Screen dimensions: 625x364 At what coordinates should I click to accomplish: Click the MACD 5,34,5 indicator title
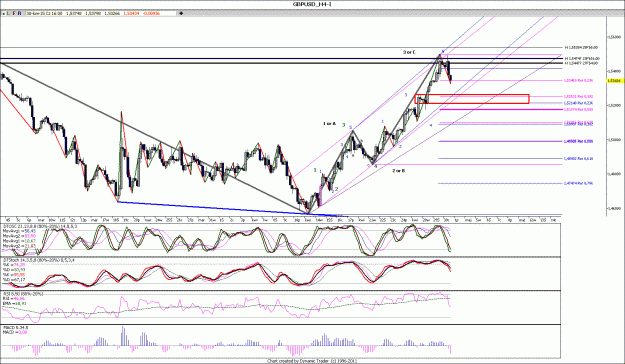point(15,328)
